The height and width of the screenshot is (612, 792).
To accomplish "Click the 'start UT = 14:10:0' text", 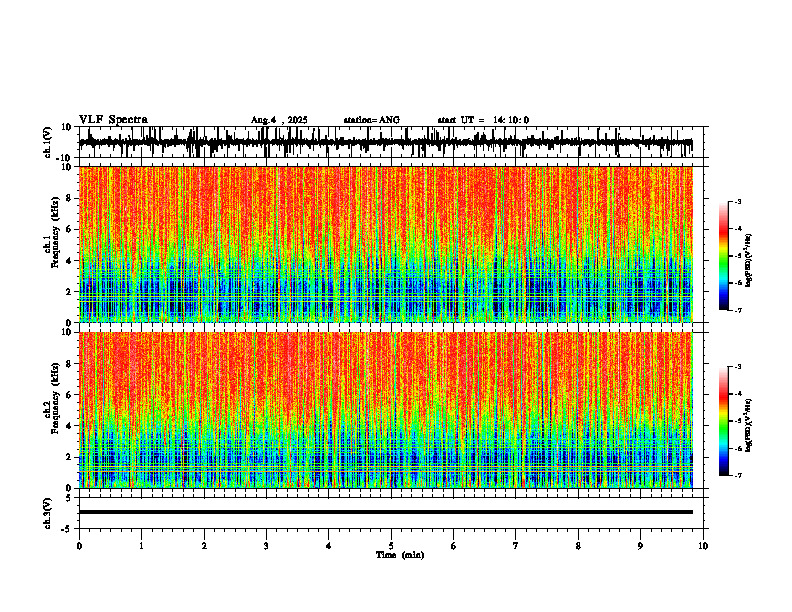I will click(x=483, y=120).
